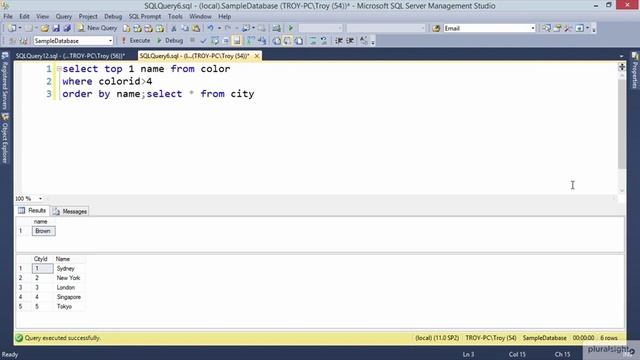The width and height of the screenshot is (640, 360).
Task: Click Display Estimated Execution Plan icon
Action: click(x=215, y=41)
